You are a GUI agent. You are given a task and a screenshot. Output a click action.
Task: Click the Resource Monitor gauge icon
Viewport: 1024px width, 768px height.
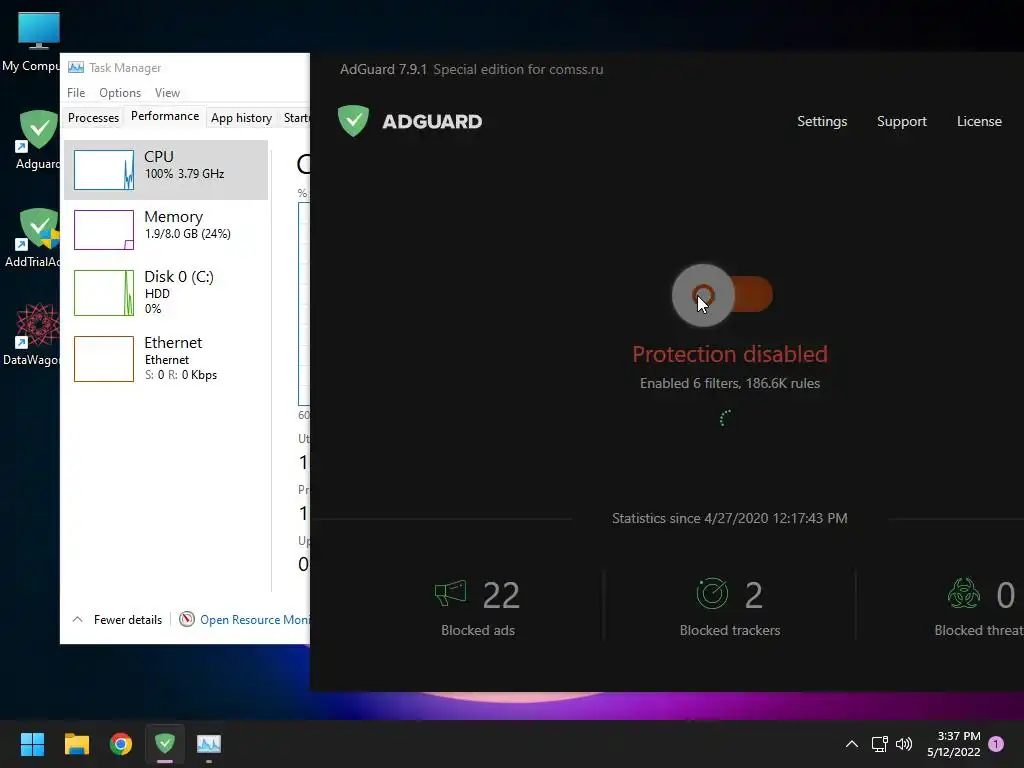tap(187, 619)
